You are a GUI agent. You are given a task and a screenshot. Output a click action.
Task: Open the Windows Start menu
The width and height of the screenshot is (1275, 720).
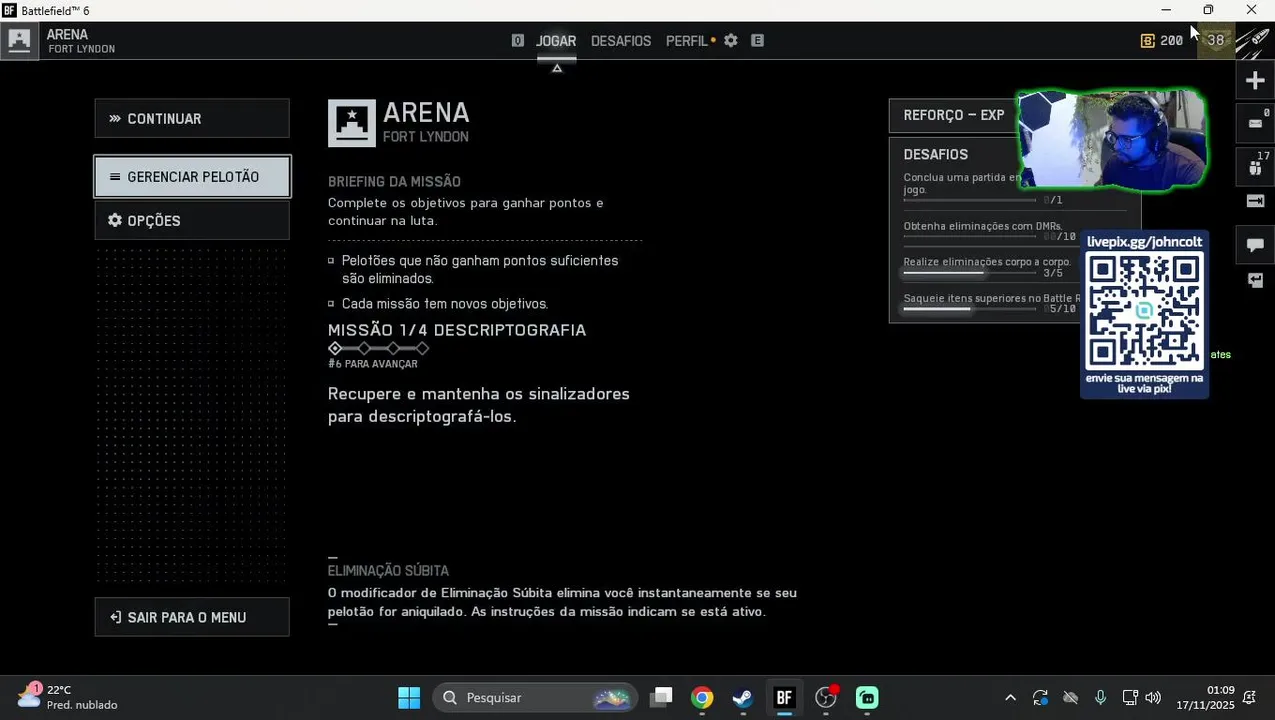pos(409,697)
